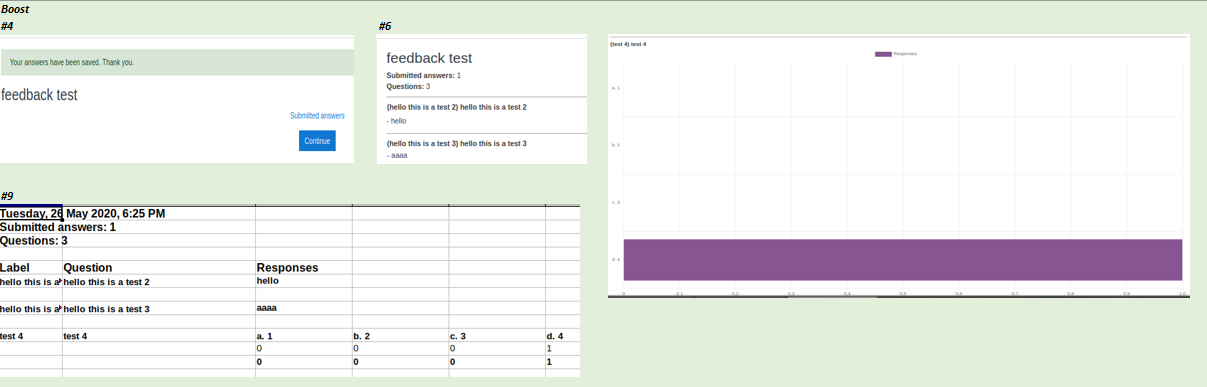Open the Submitted answers link
1207x387 pixels.
pyautogui.click(x=317, y=116)
